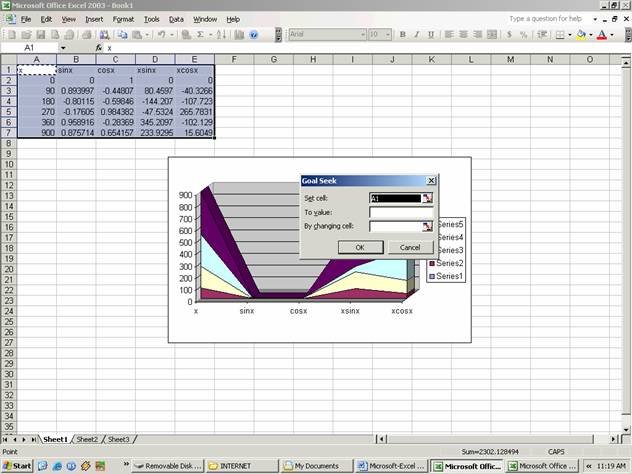Click the Series1 legend color swatch
The height and width of the screenshot is (474, 632).
point(432,276)
